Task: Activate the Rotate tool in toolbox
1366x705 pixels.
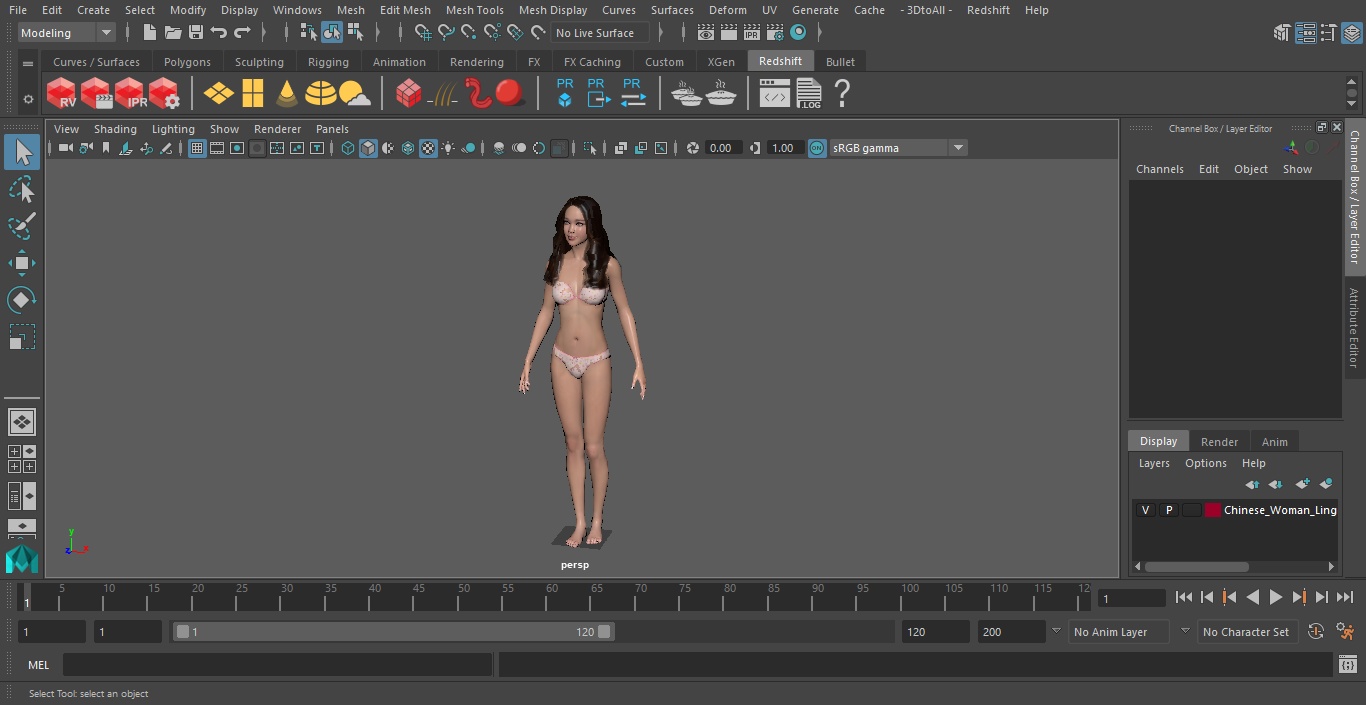Action: pyautogui.click(x=21, y=300)
